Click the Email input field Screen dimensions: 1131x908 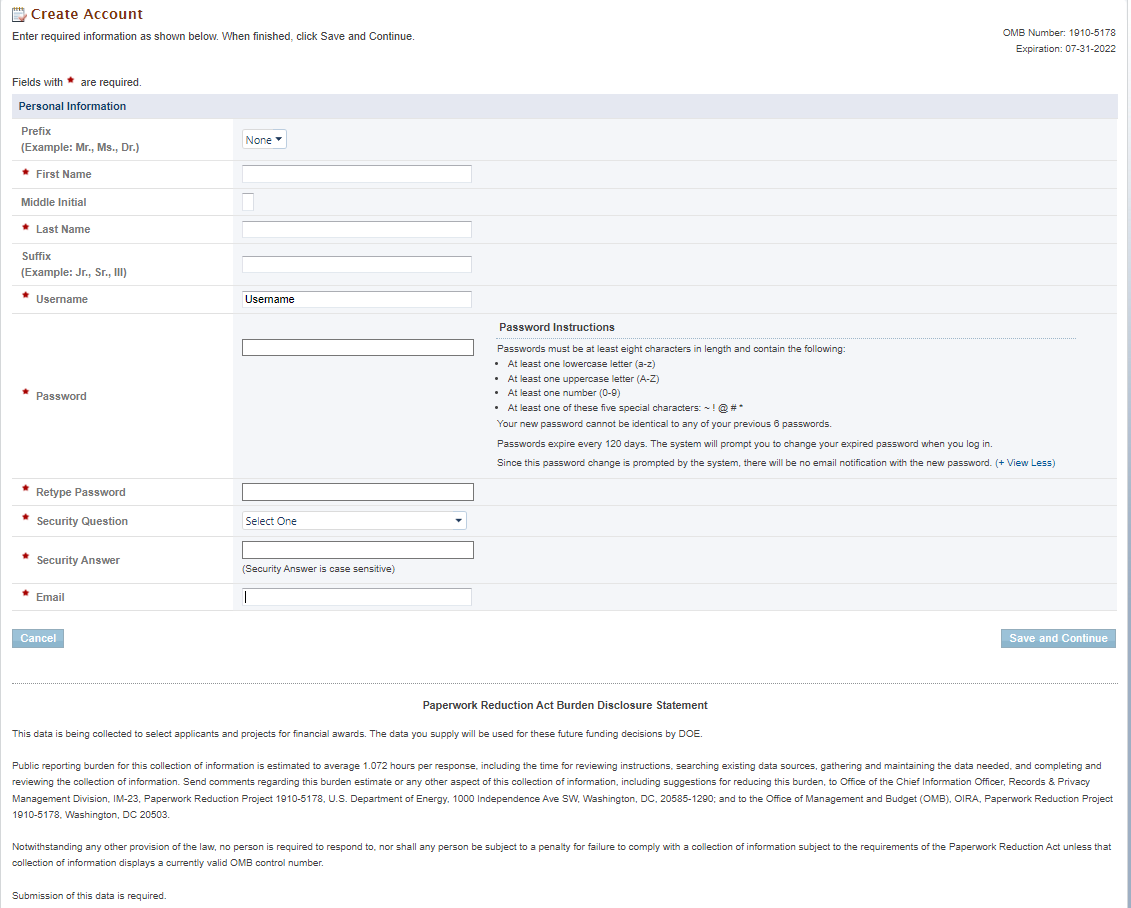pos(357,597)
